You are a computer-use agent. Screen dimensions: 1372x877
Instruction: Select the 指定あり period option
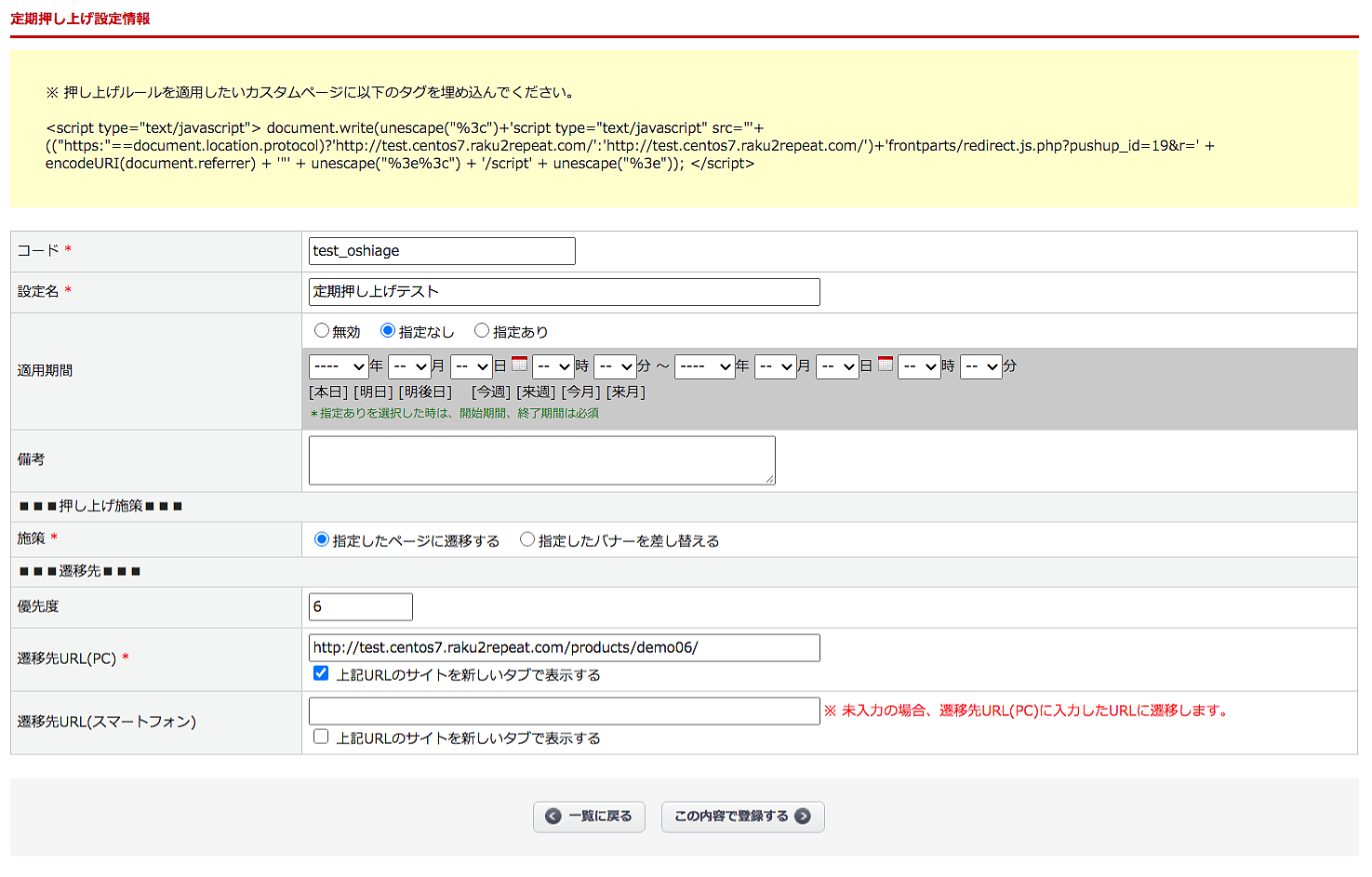[482, 331]
